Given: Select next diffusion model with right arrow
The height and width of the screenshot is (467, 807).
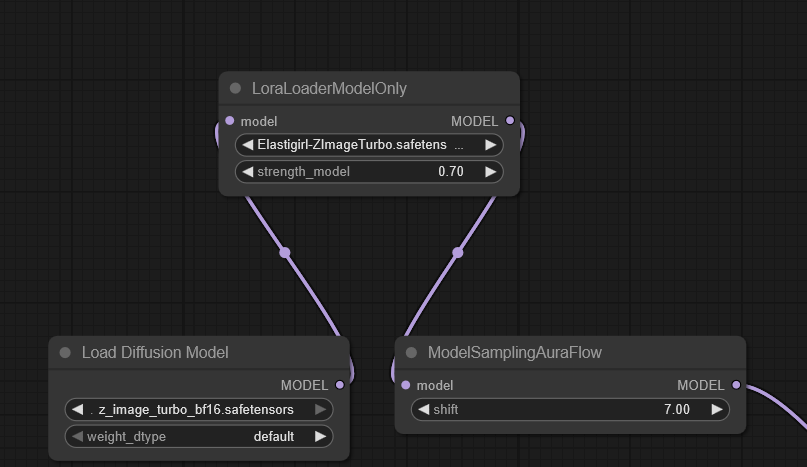Looking at the screenshot, I should 320,409.
